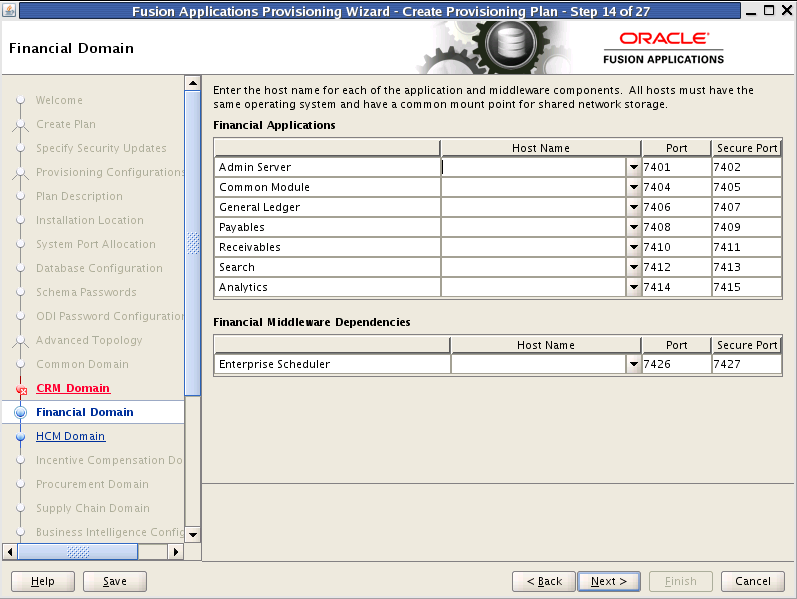Open General Ledger host name dropdown

(x=633, y=207)
